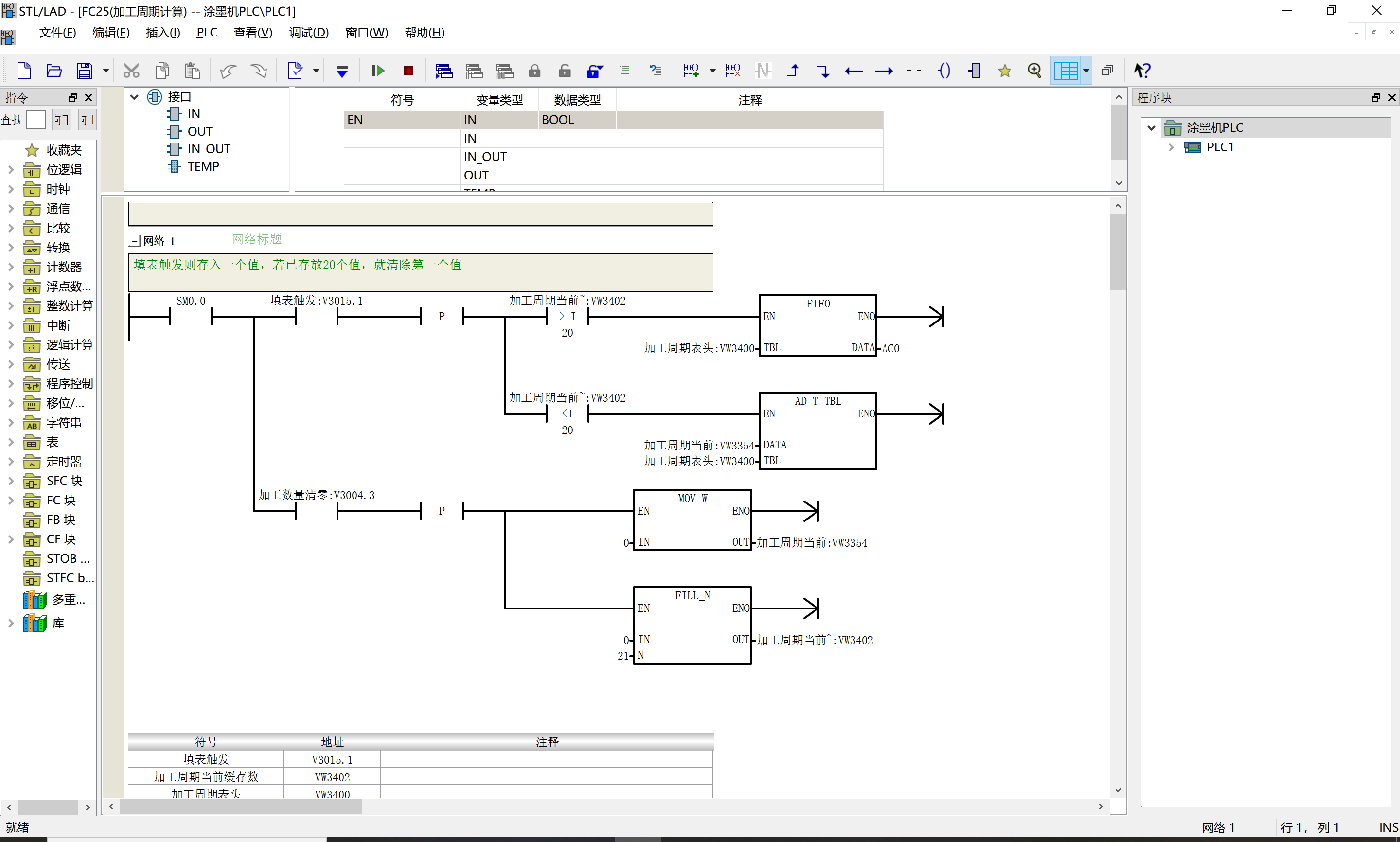
Task: Click the open padlock icon
Action: point(564,71)
